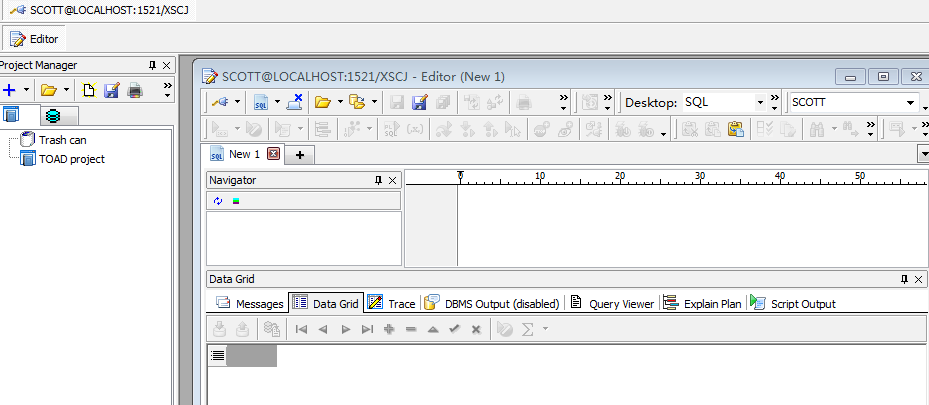Expand the open file dropdown arrow in Editor
The width and height of the screenshot is (929, 405).
[x=339, y=102]
